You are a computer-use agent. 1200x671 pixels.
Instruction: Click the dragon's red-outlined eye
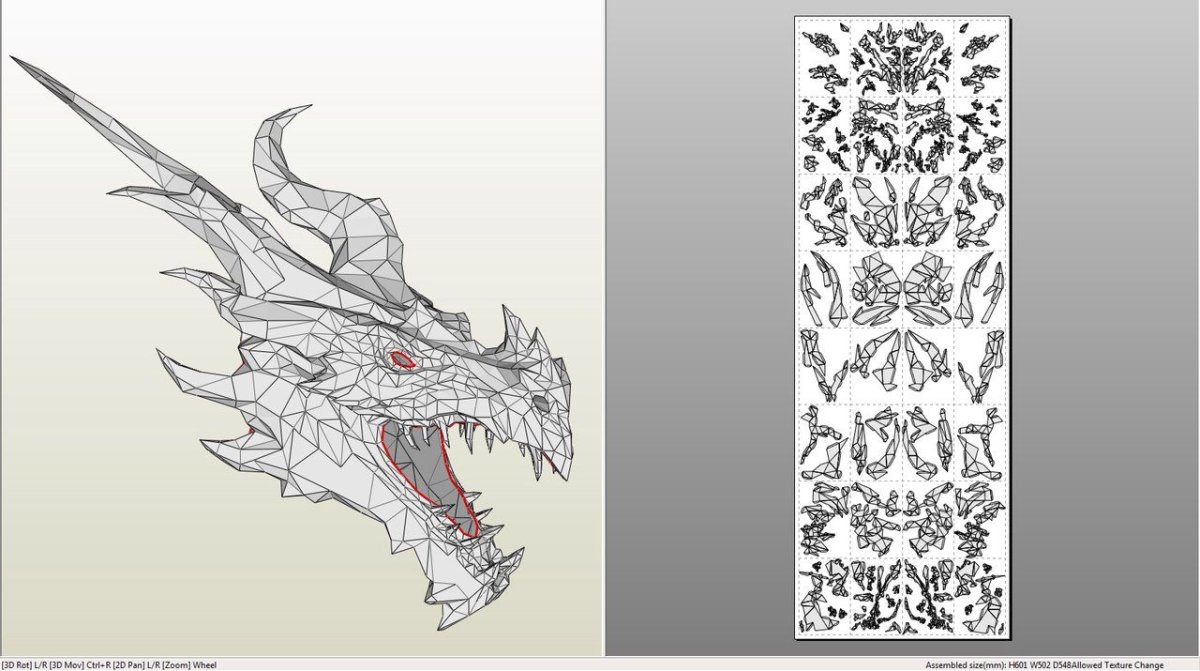click(x=402, y=359)
